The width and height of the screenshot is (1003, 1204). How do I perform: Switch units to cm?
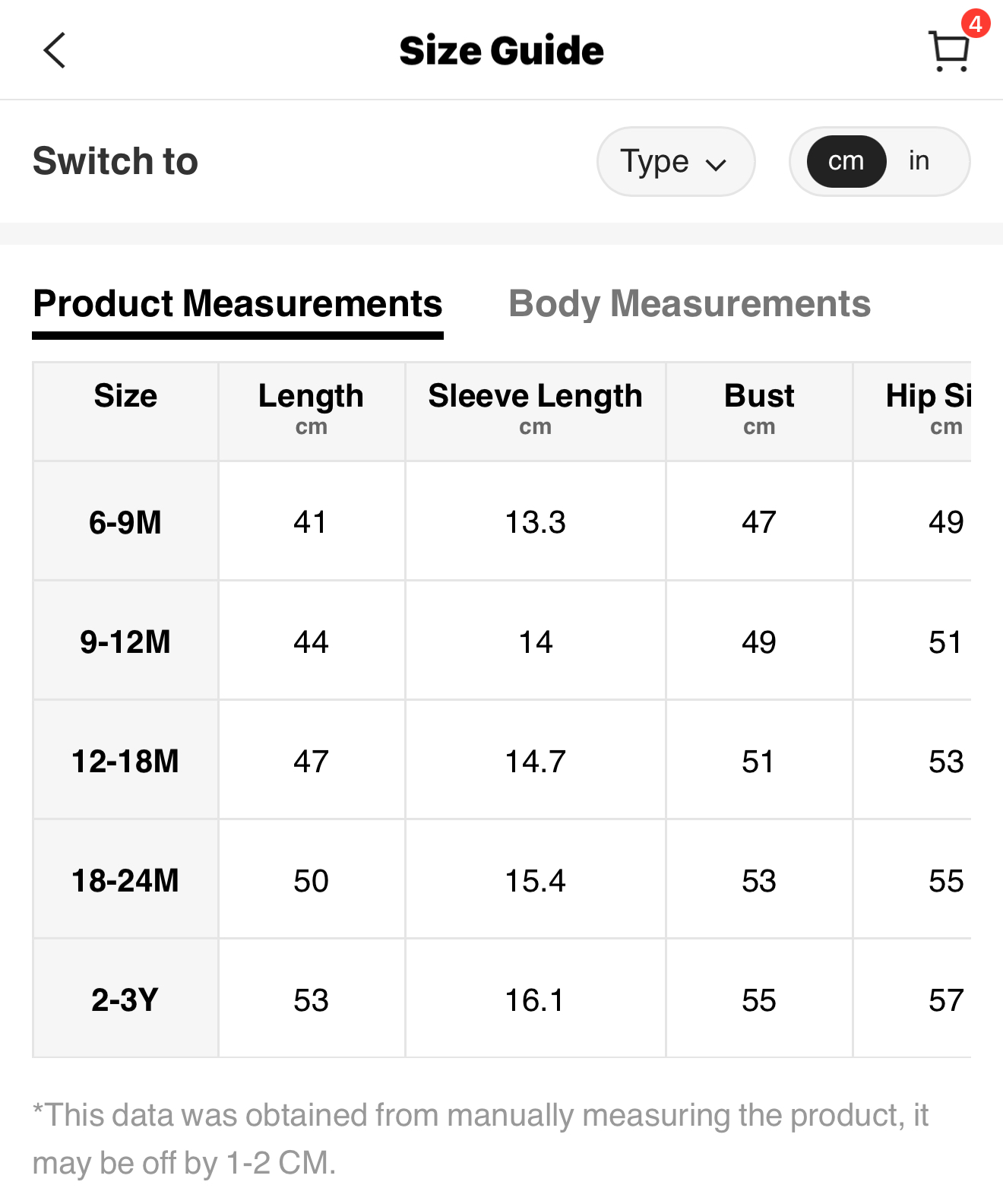[x=846, y=161]
